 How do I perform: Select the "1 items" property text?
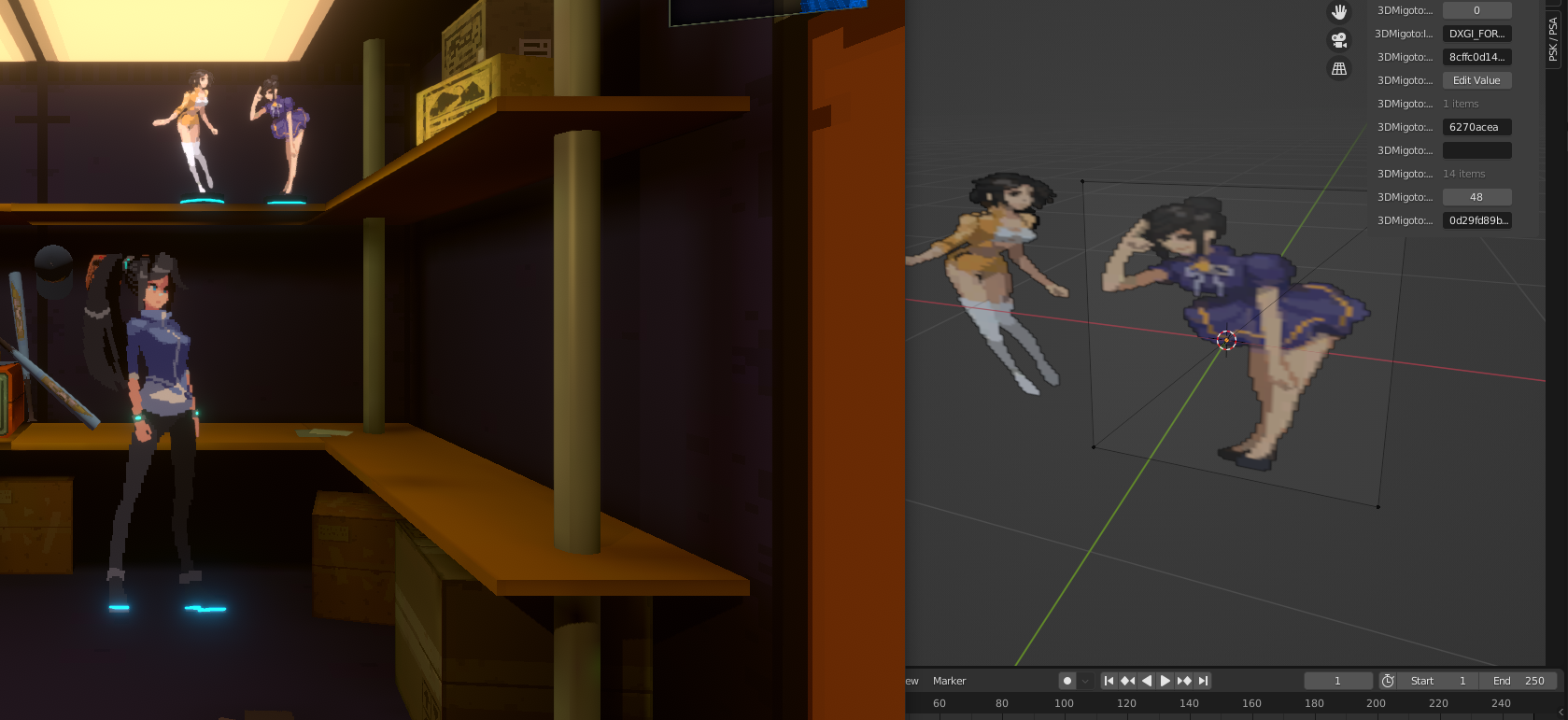1461,104
